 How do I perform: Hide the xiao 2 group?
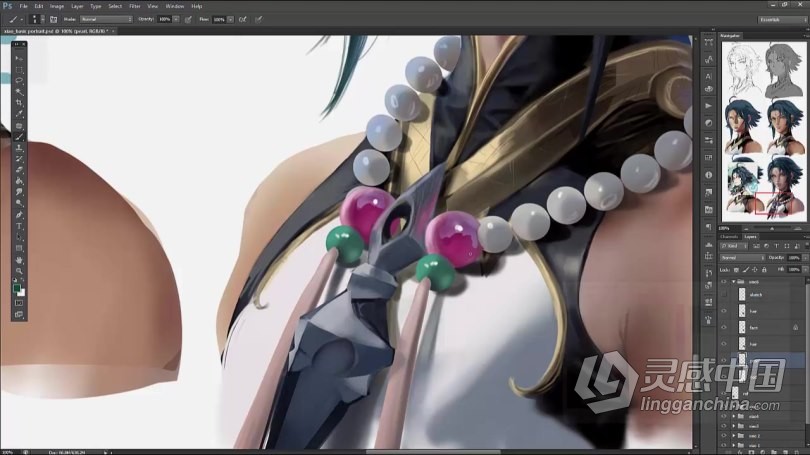tap(724, 436)
